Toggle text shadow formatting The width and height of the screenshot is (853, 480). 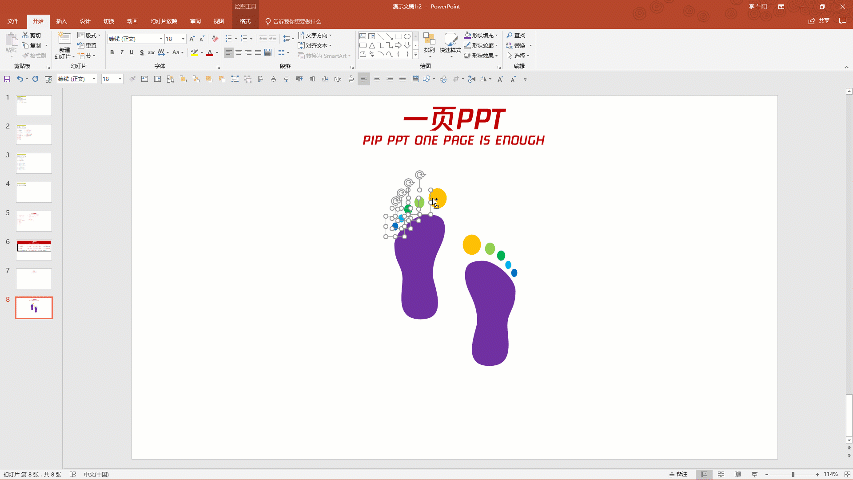coord(143,52)
